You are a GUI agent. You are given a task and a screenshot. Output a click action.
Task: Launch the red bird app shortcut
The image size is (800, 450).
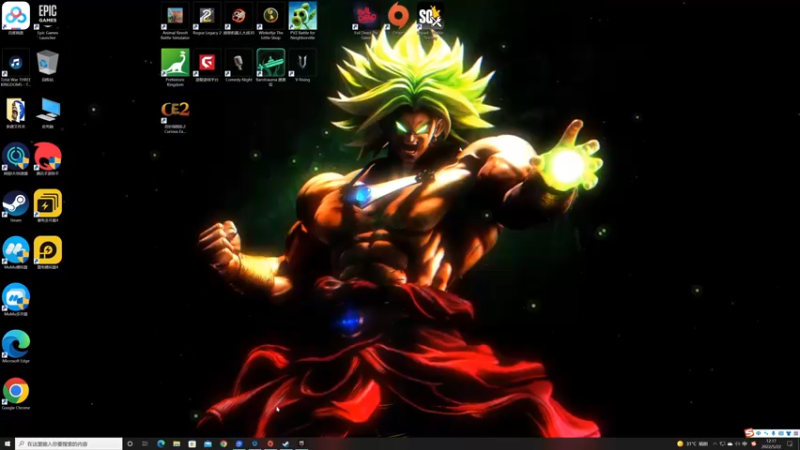click(x=47, y=159)
